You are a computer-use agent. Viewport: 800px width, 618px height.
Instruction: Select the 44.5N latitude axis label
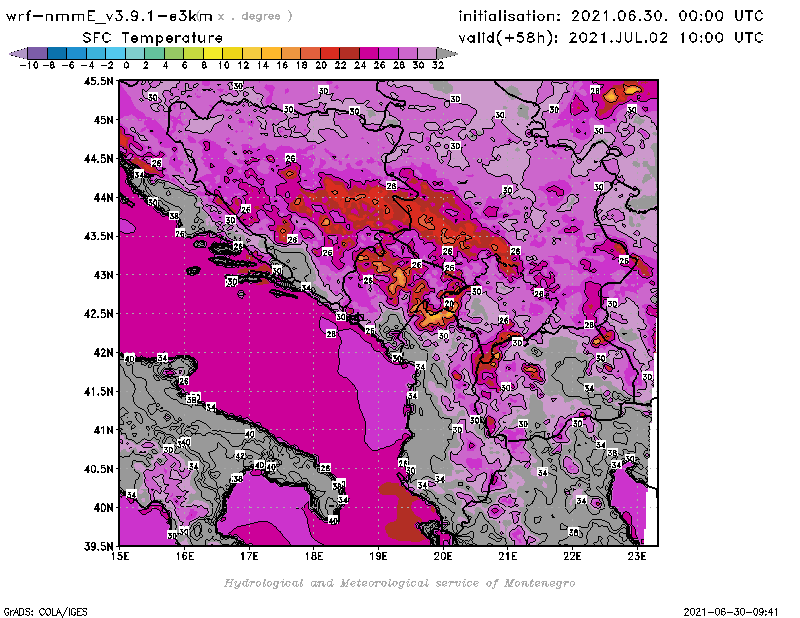tap(99, 159)
